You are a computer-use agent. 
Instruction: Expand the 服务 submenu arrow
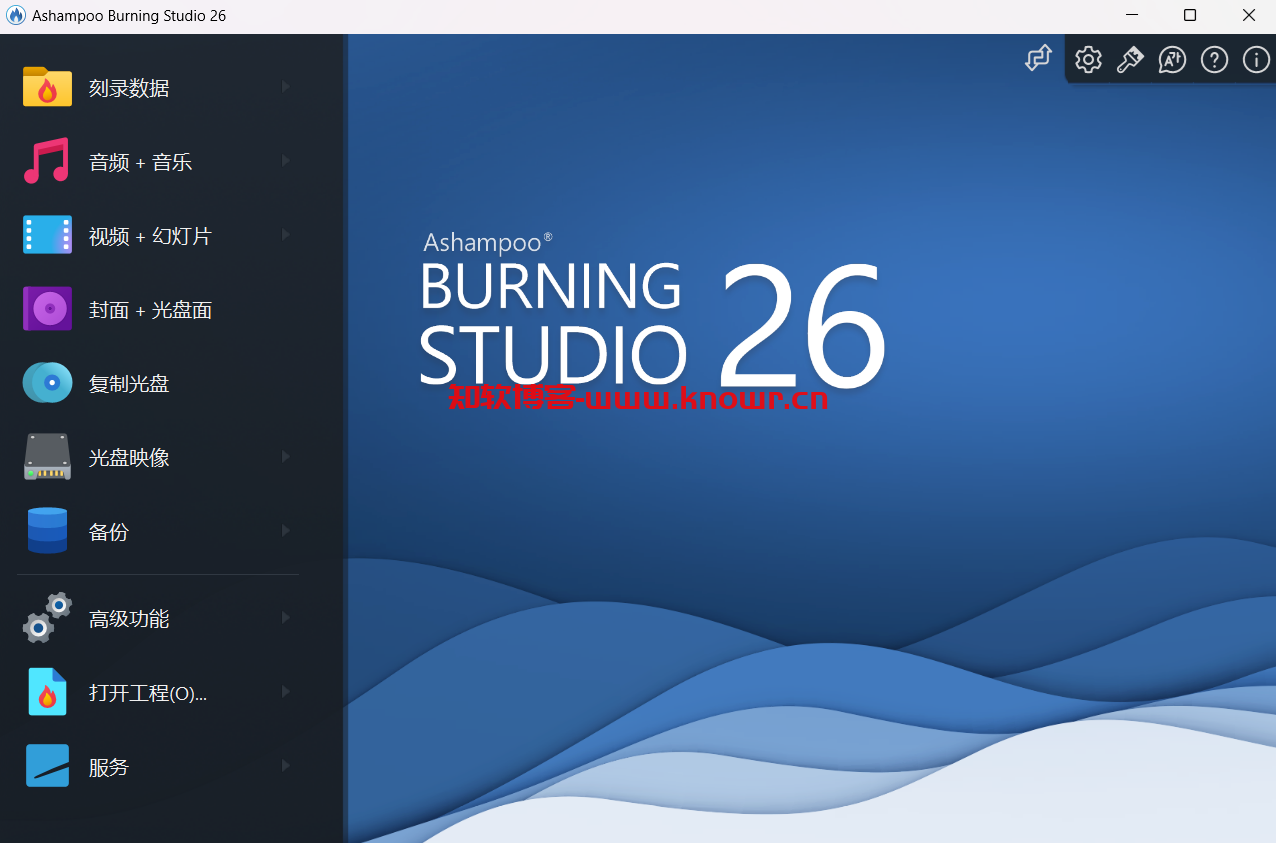pos(285,766)
